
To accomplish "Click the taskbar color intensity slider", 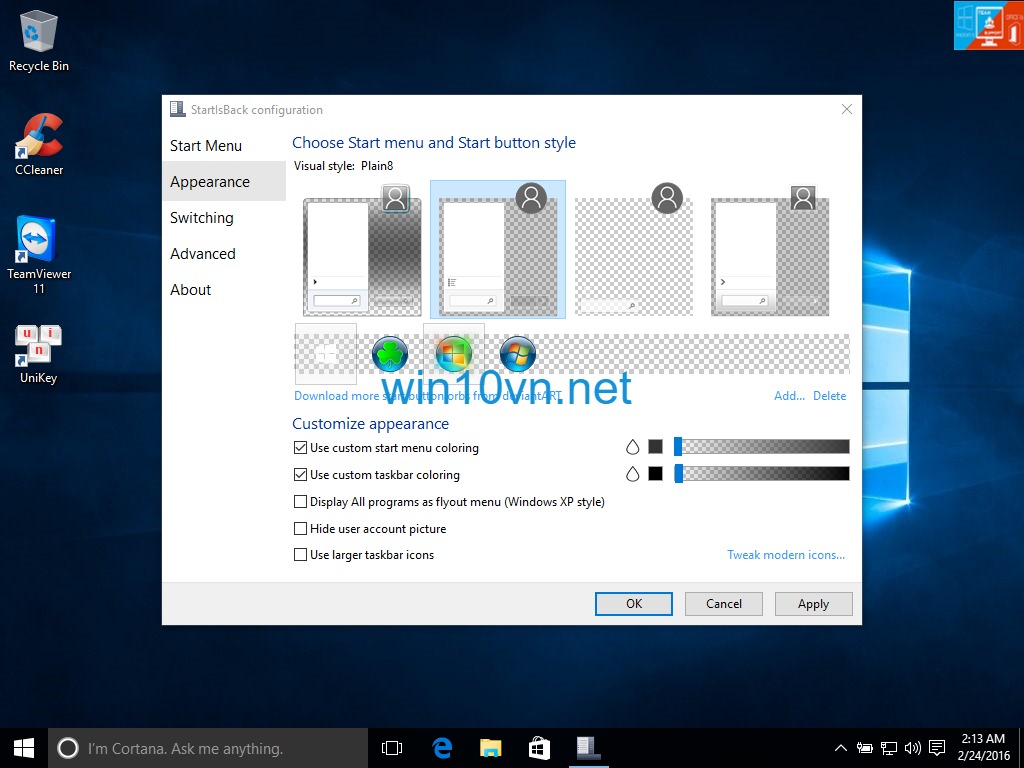I will click(760, 474).
